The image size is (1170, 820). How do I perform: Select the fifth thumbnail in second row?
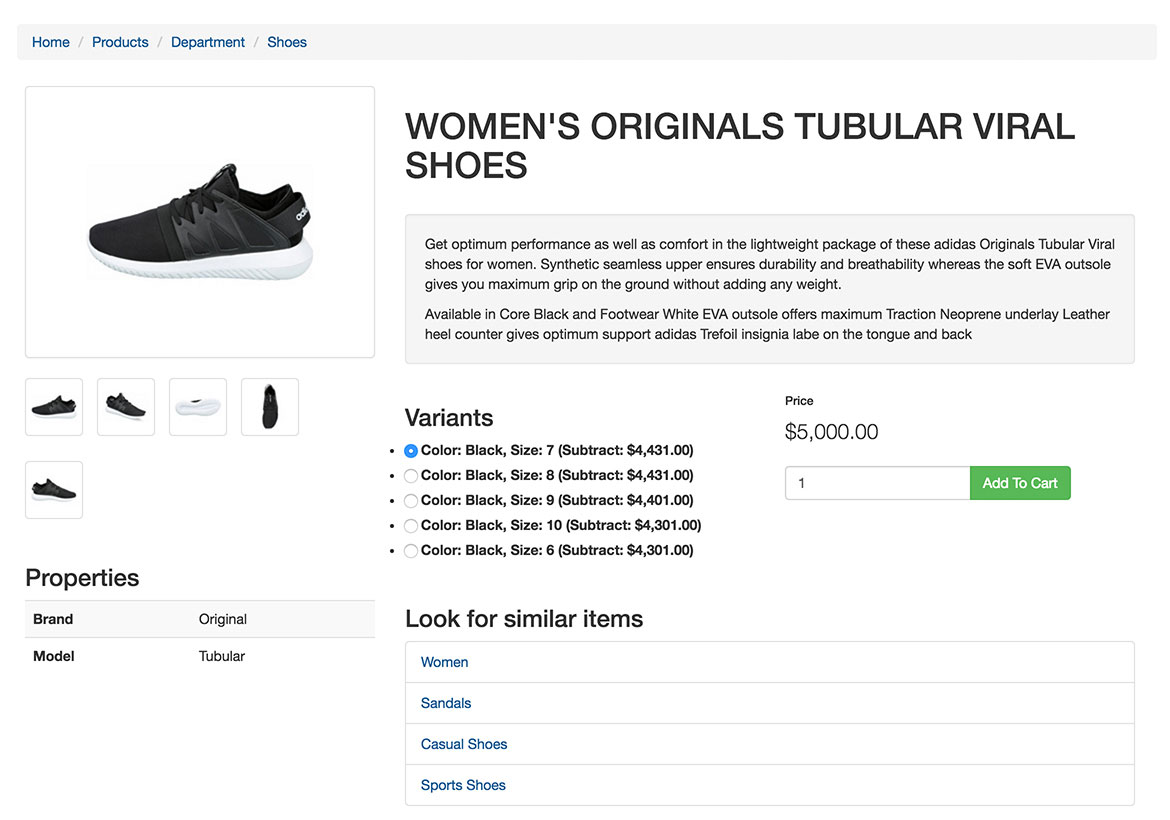coord(54,489)
